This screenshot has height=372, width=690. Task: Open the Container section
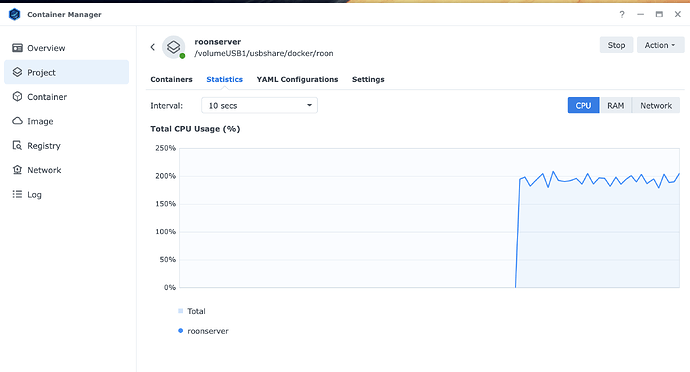click(66, 97)
